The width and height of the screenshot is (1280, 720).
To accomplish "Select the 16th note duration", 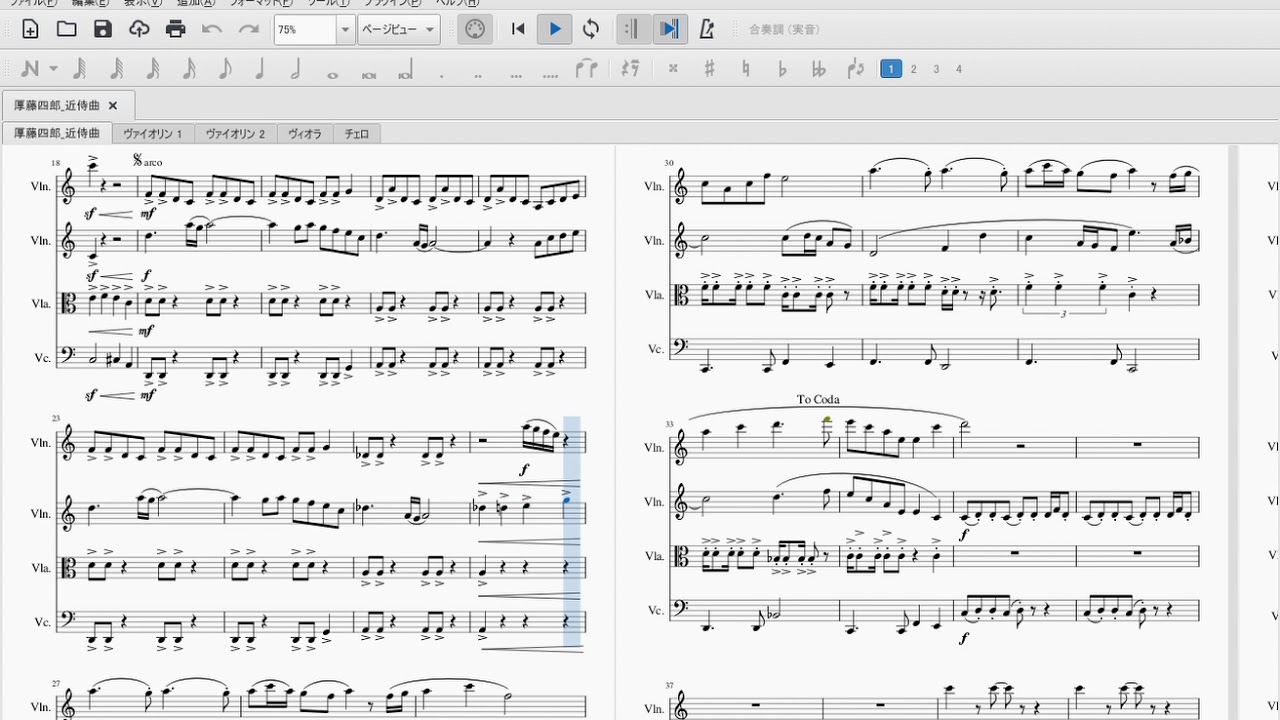I will [188, 69].
